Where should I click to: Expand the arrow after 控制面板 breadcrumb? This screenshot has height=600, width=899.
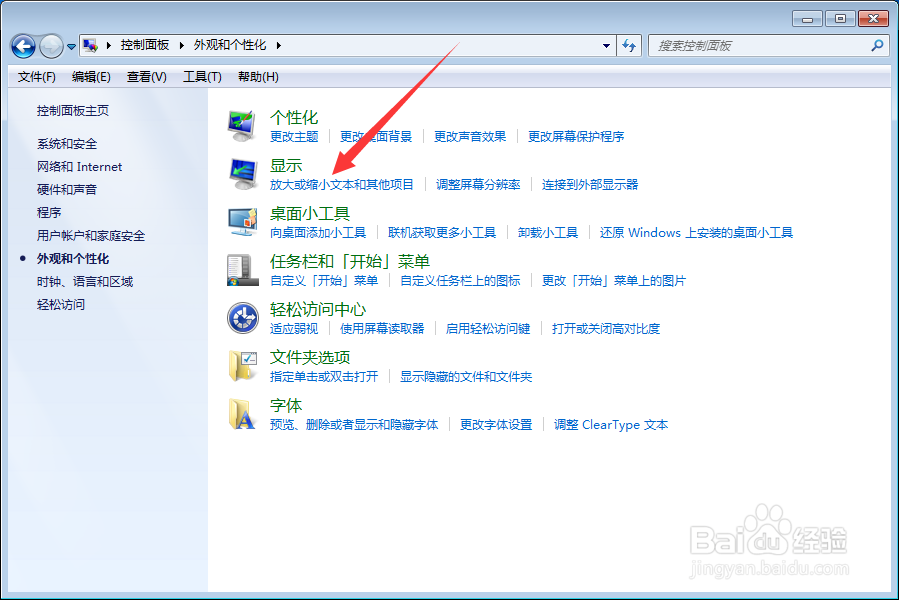(x=182, y=45)
